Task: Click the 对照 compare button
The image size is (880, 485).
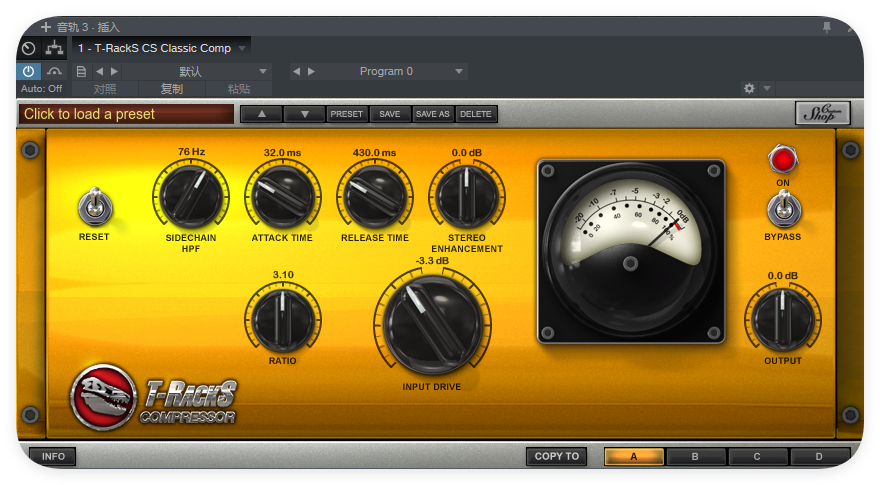Action: click(x=105, y=89)
